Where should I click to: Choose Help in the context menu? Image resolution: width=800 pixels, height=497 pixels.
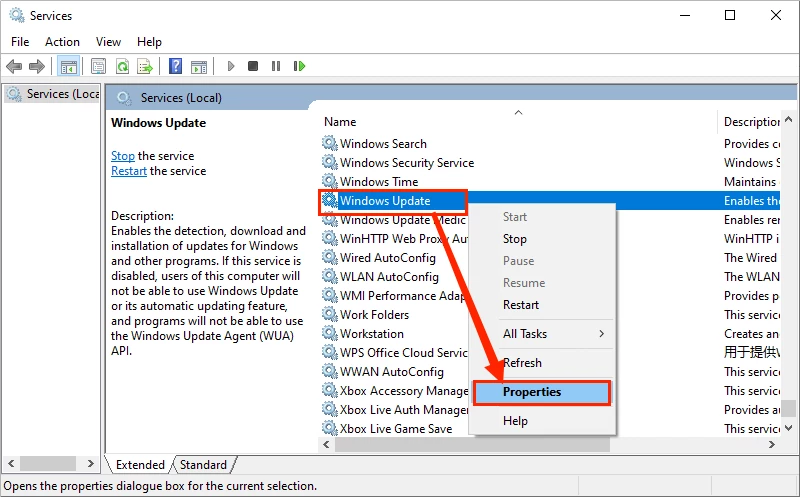[542, 421]
